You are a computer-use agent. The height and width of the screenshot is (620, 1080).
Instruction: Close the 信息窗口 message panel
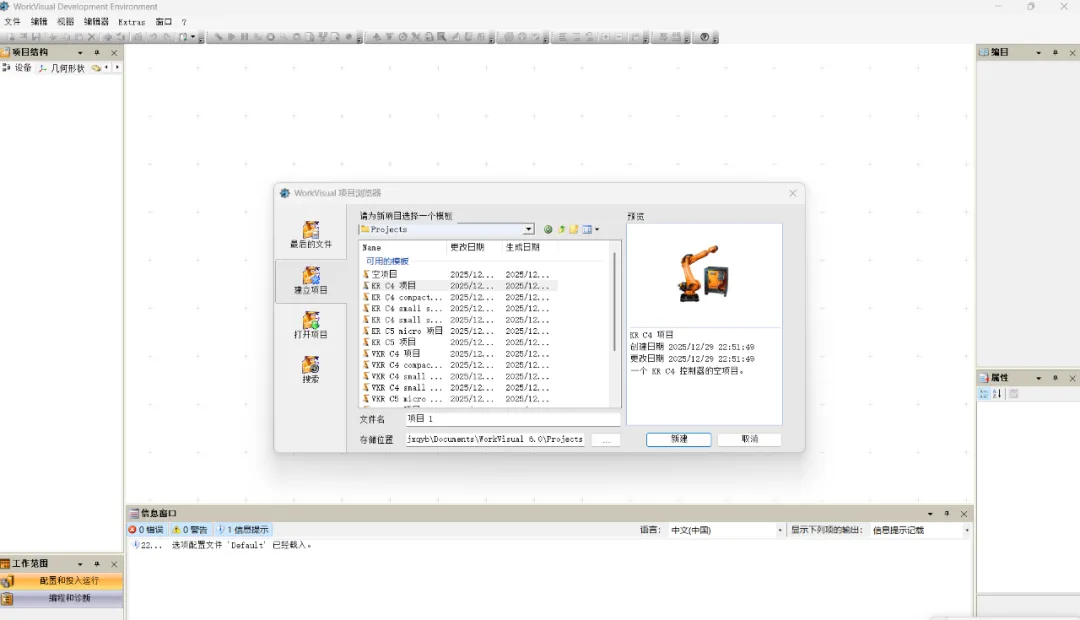point(964,514)
